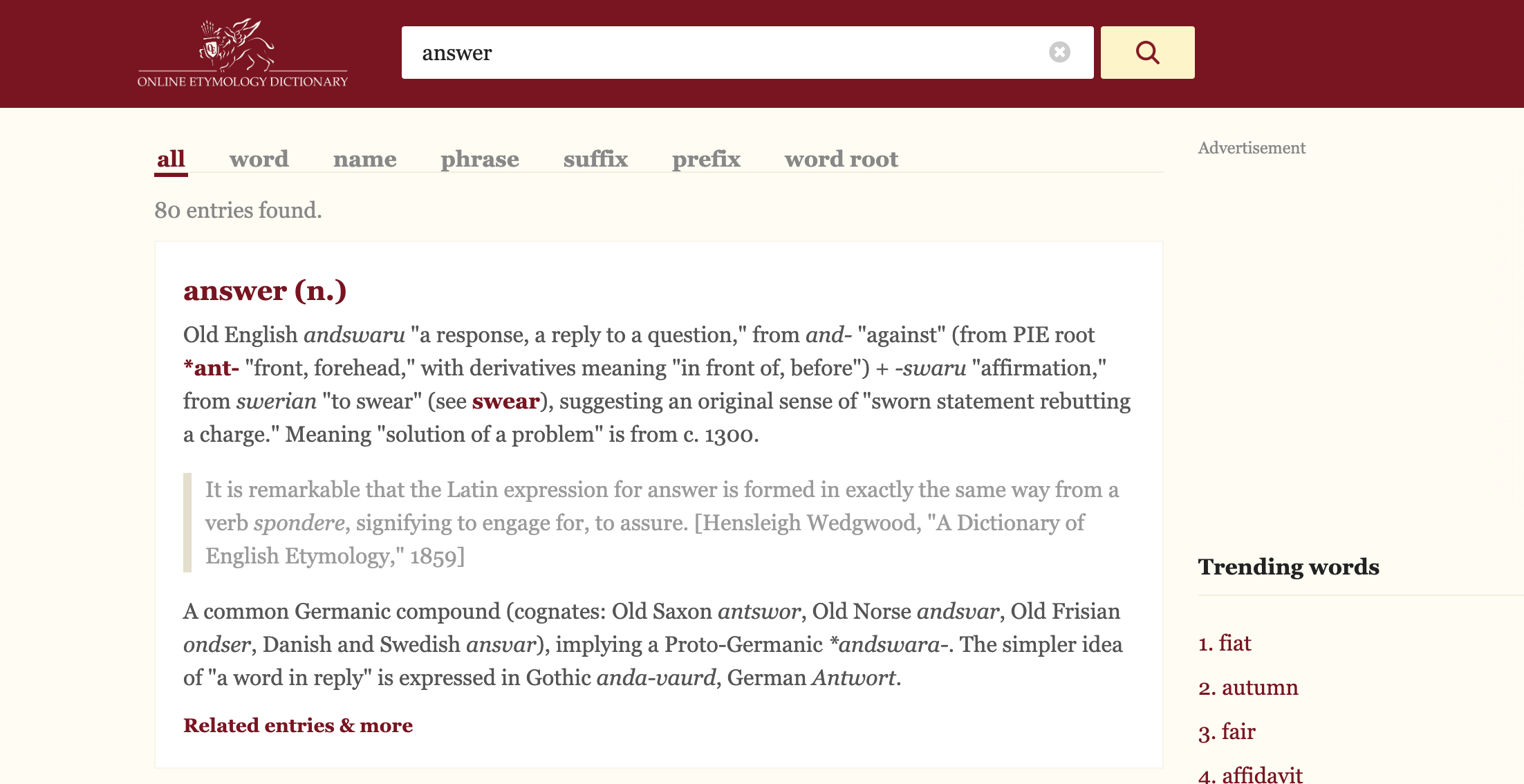Switch to the "name" tab

(x=364, y=159)
